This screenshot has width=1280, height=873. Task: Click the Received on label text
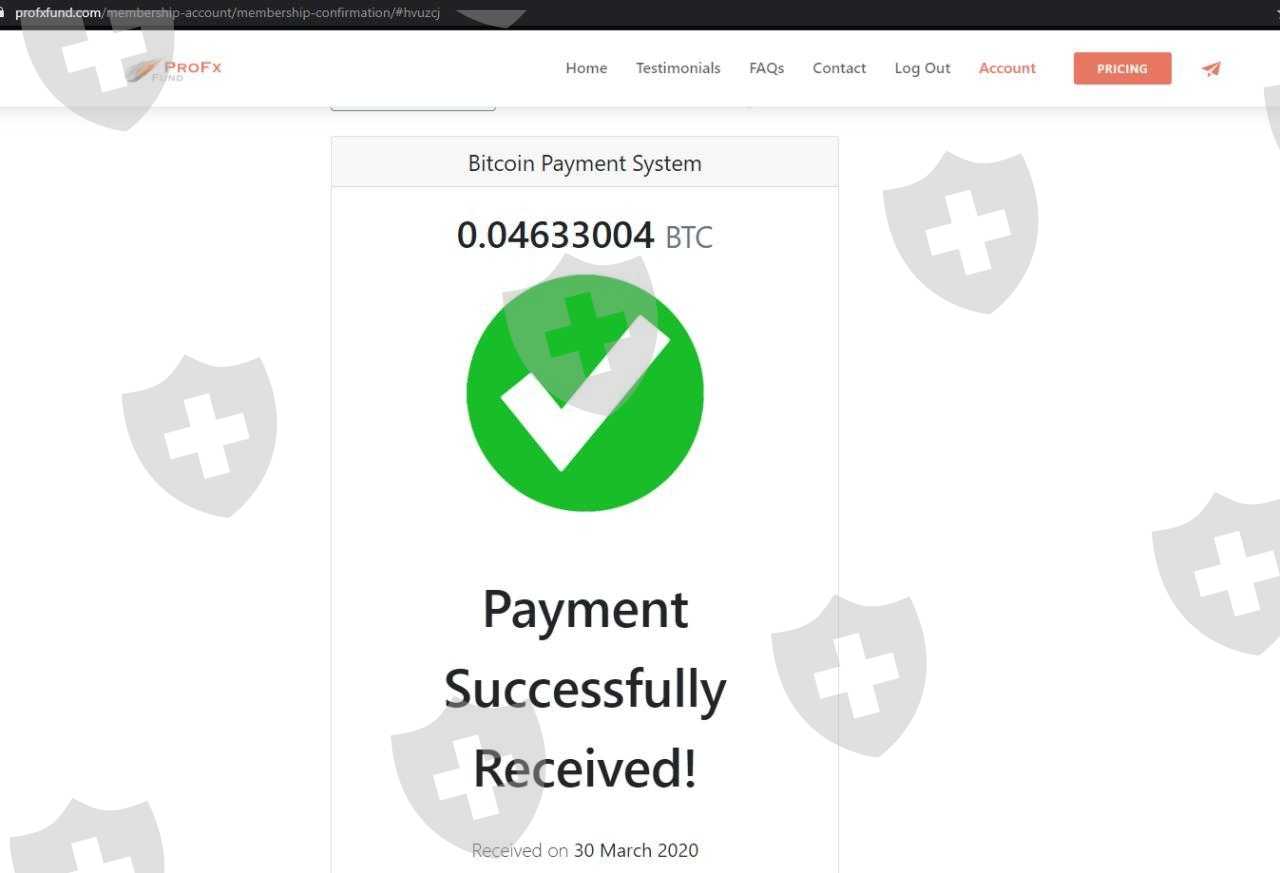tap(520, 851)
